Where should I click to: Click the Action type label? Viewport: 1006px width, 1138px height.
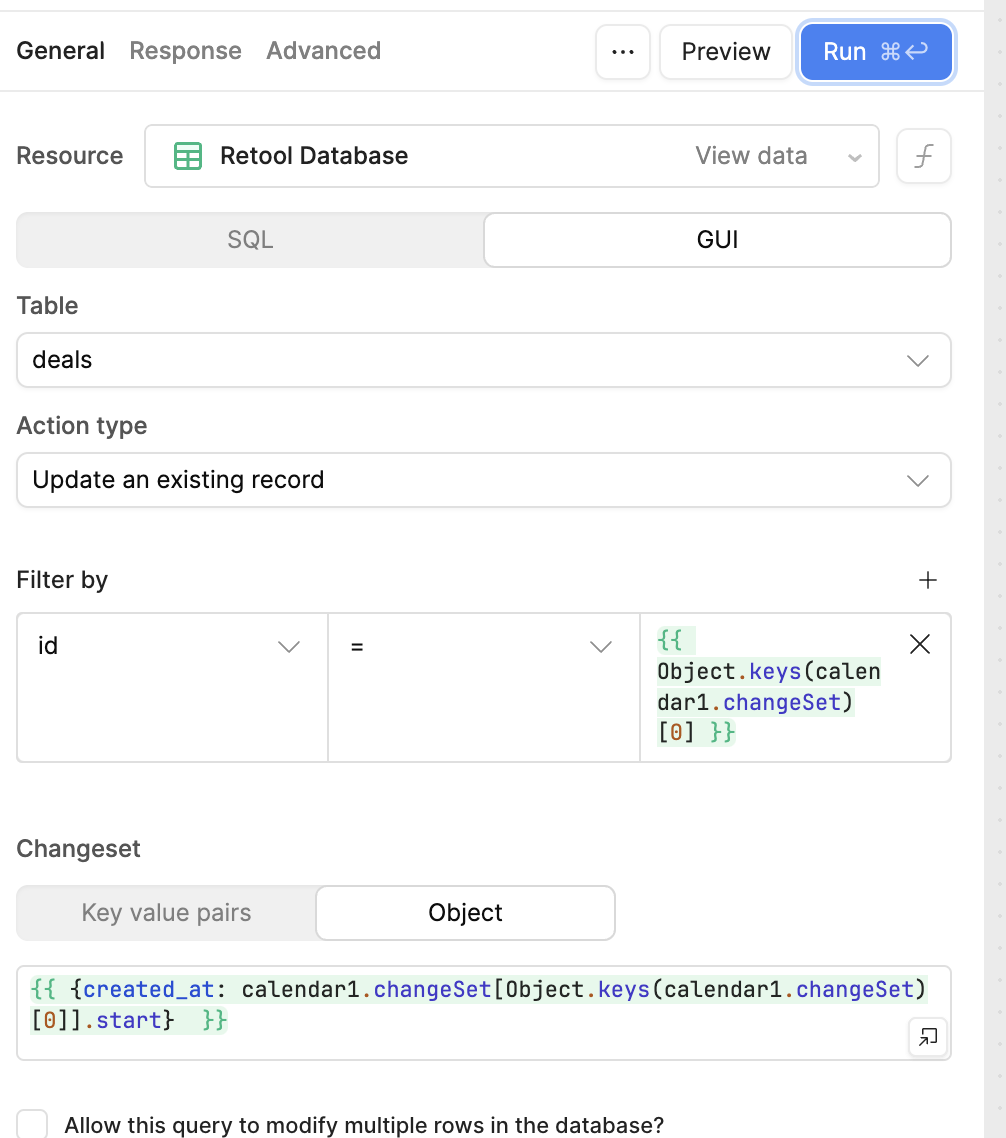click(82, 425)
